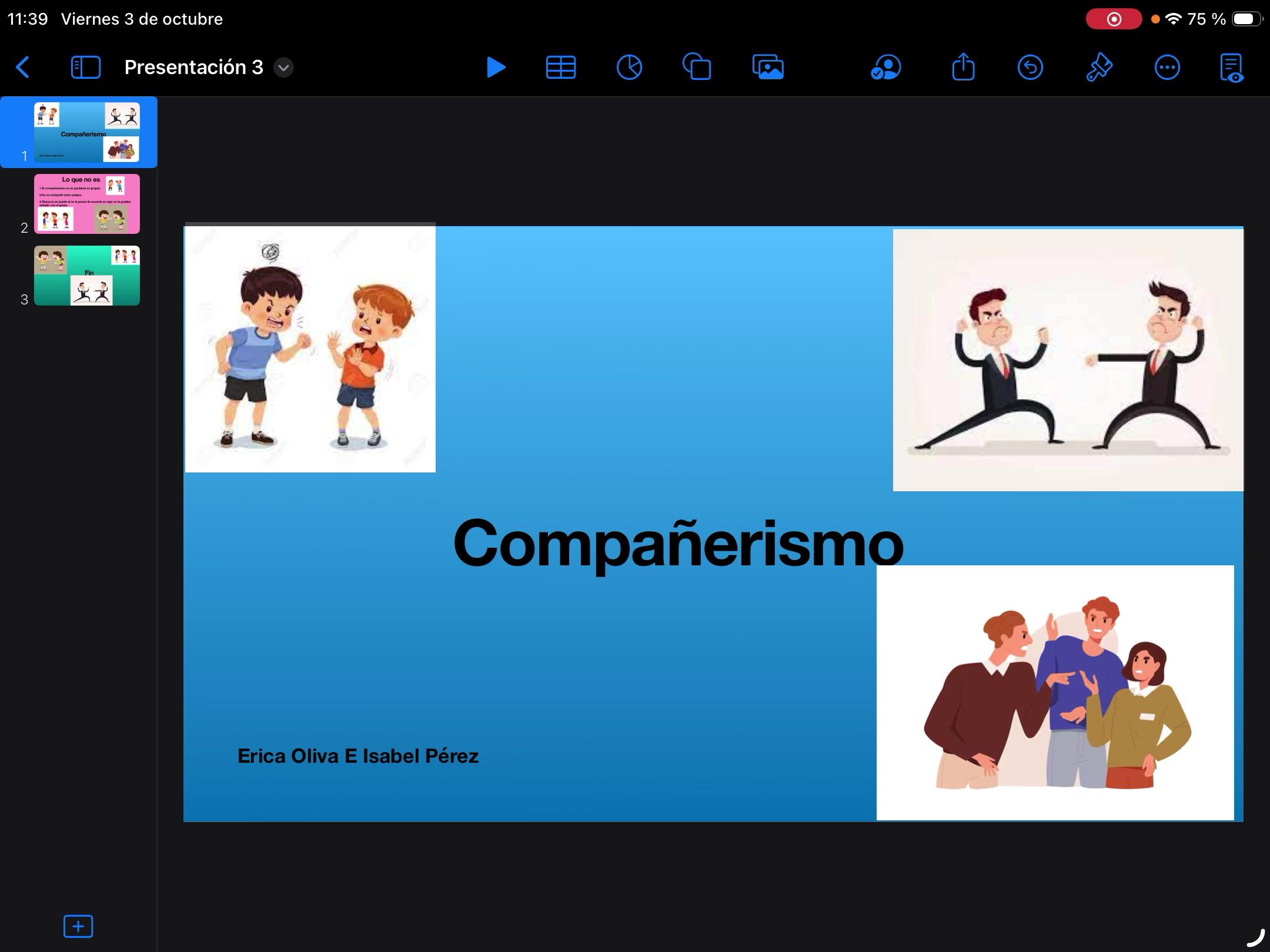Select slide 3 Fin thumbnail
The height and width of the screenshot is (952, 1270).
(86, 276)
